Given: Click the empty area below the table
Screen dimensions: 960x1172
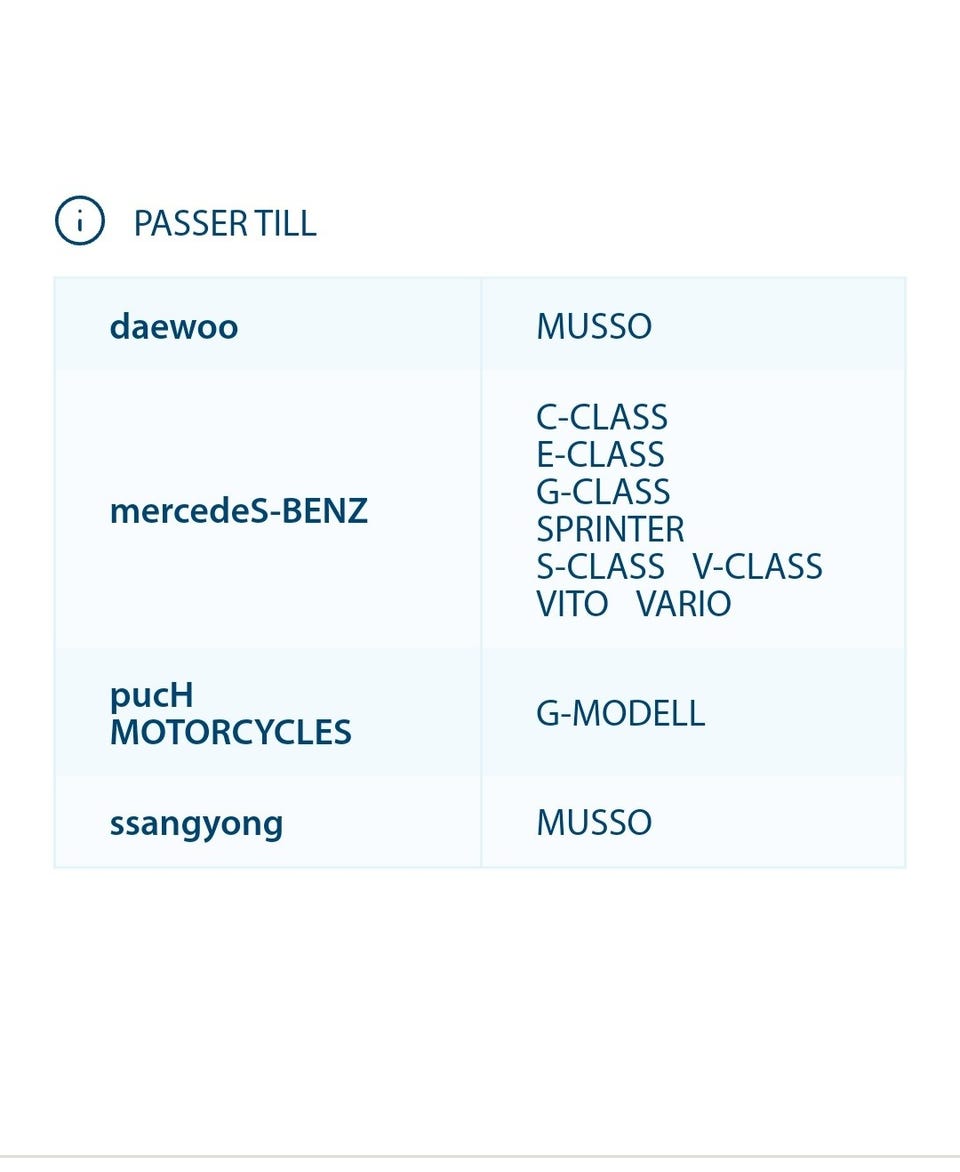Looking at the screenshot, I should (480, 1000).
